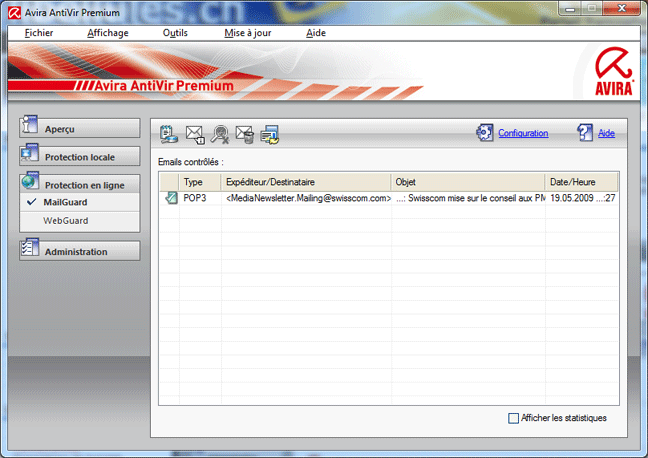Open the Configuration link
Viewport: 648px width, 458px height.
[523, 133]
